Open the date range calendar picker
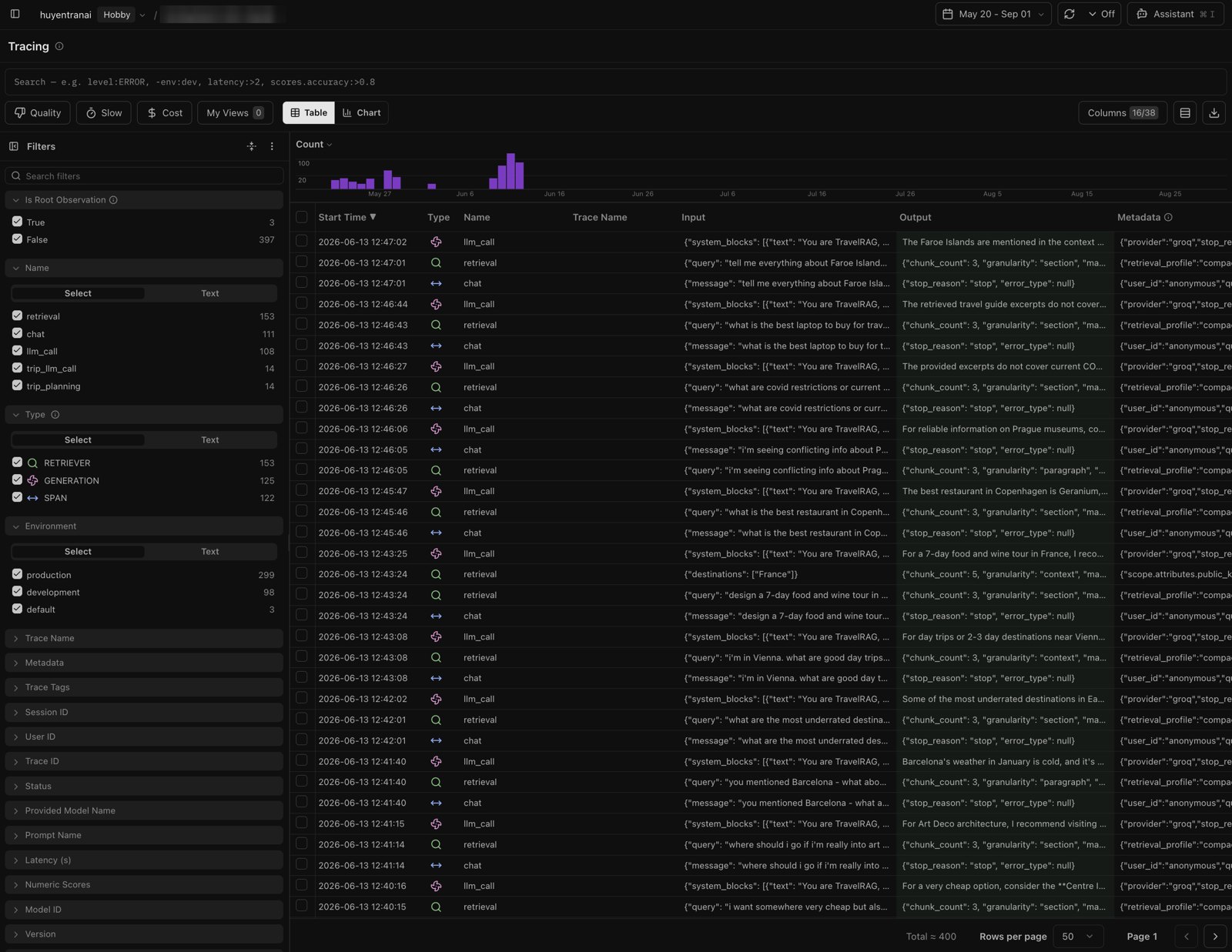Viewport: 1232px width, 952px height. (993, 14)
